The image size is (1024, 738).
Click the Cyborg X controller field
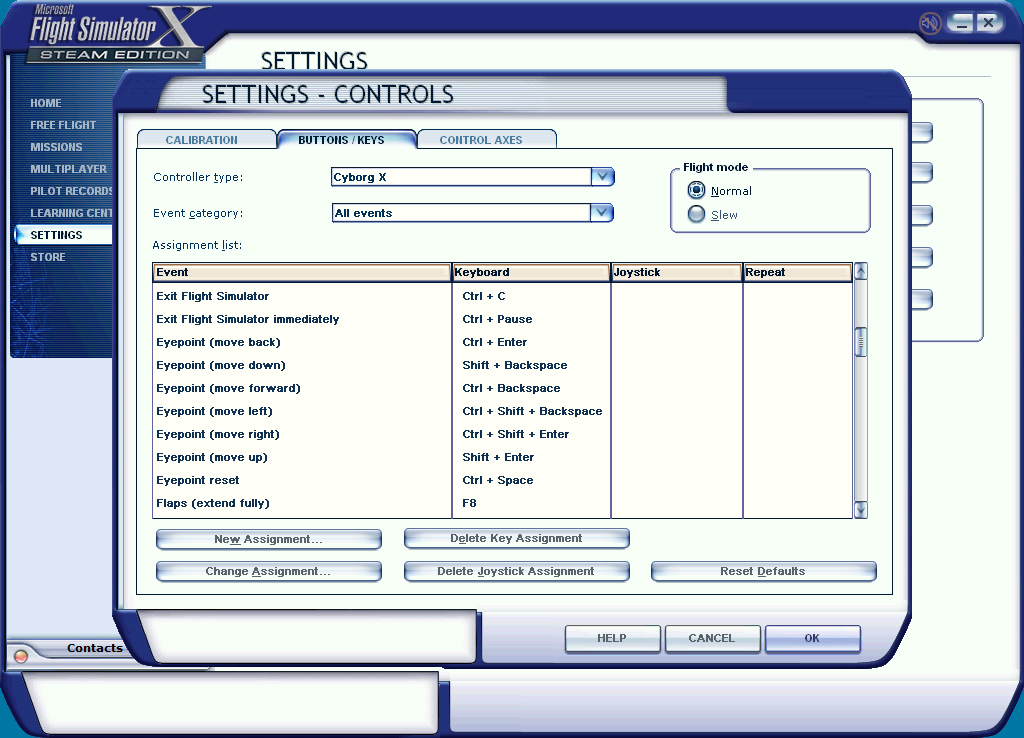coord(461,177)
